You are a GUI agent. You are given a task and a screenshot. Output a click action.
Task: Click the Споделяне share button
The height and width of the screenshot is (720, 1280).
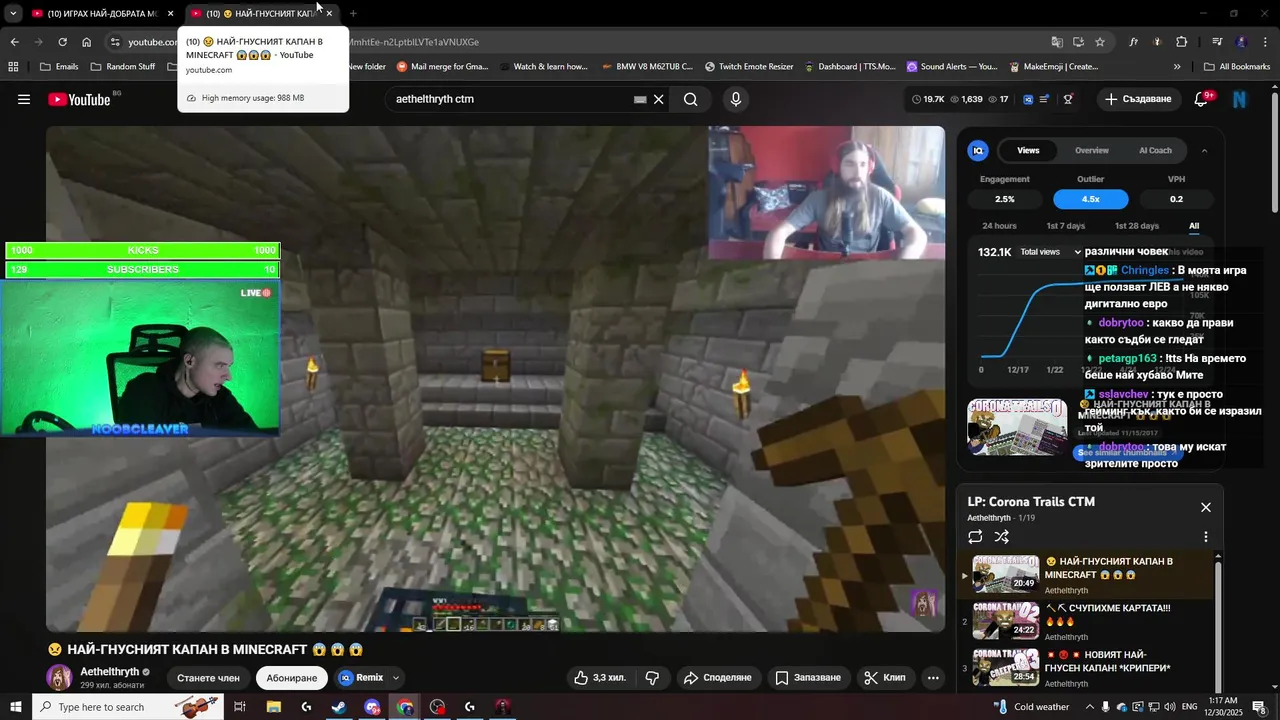click(x=717, y=678)
